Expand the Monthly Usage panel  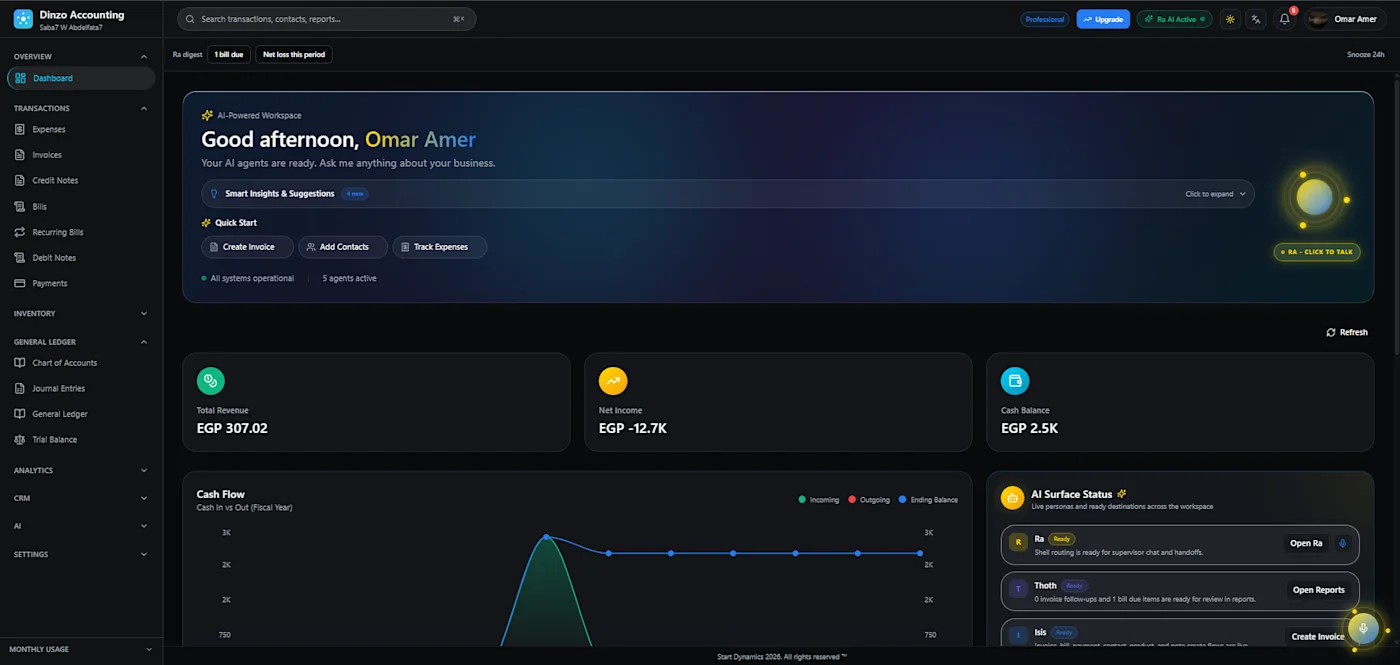(x=81, y=649)
